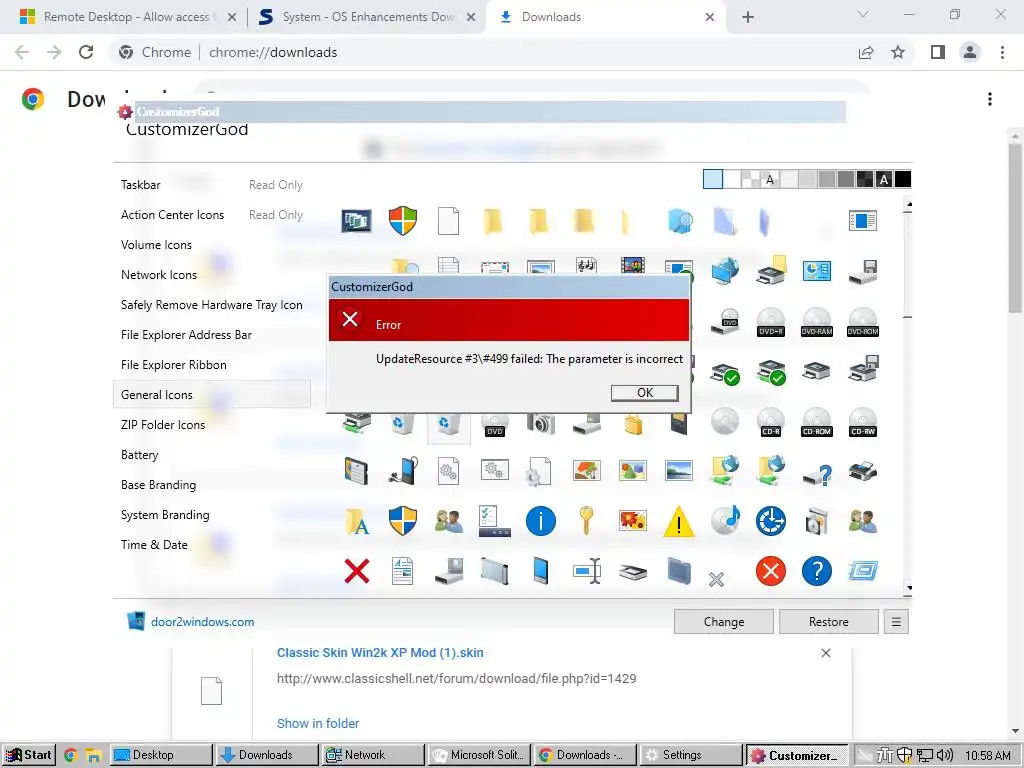Click OK in the CustomizerGod error dialog
The width and height of the screenshot is (1024, 768).
[645, 392]
